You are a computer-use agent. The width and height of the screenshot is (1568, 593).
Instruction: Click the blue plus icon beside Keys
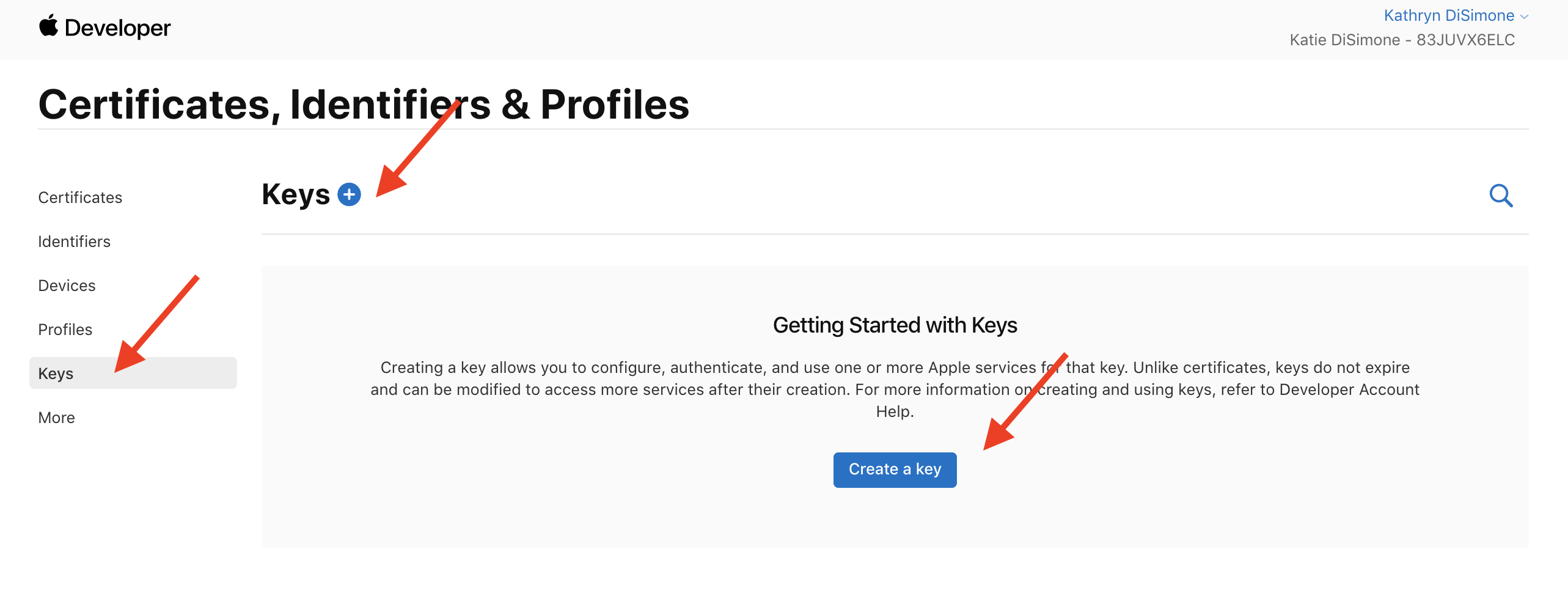(x=349, y=195)
